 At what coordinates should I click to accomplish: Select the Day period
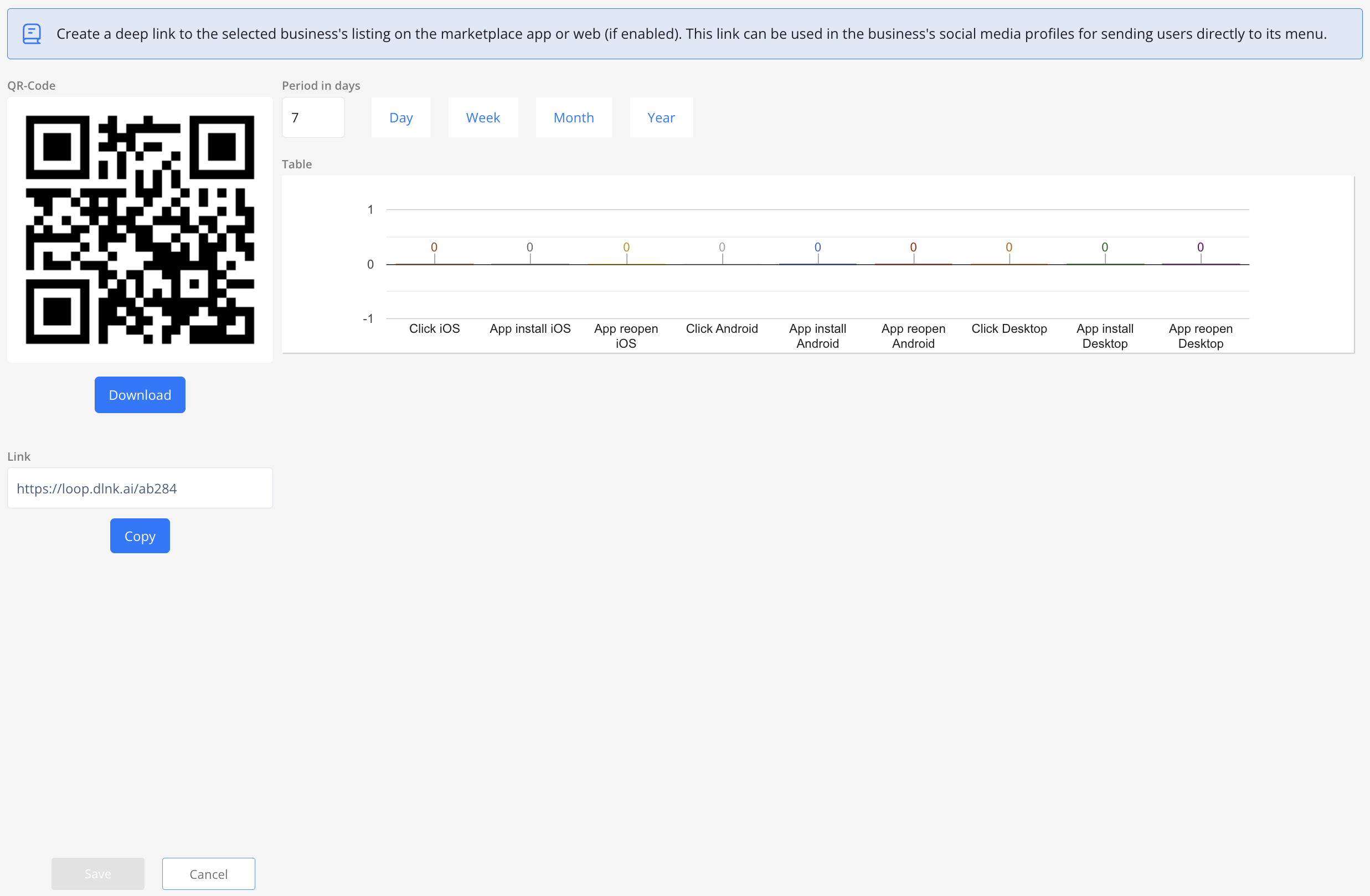[x=400, y=117]
